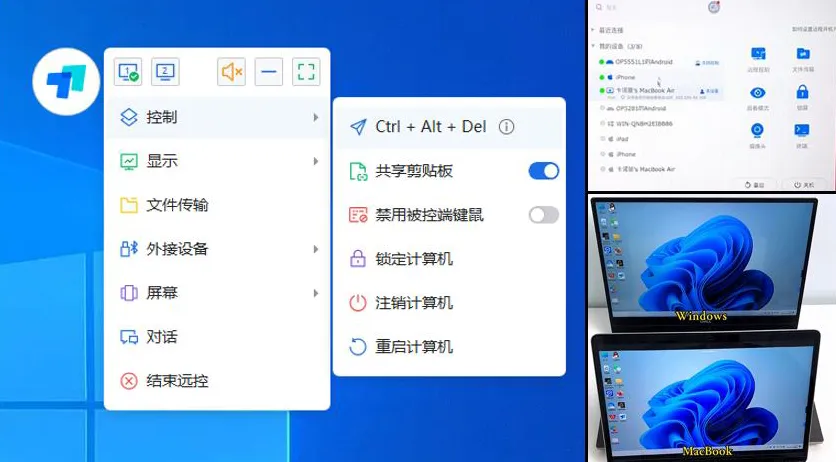Click the restart button in device panel
Viewport: 836px width, 462px height.
[x=754, y=185]
